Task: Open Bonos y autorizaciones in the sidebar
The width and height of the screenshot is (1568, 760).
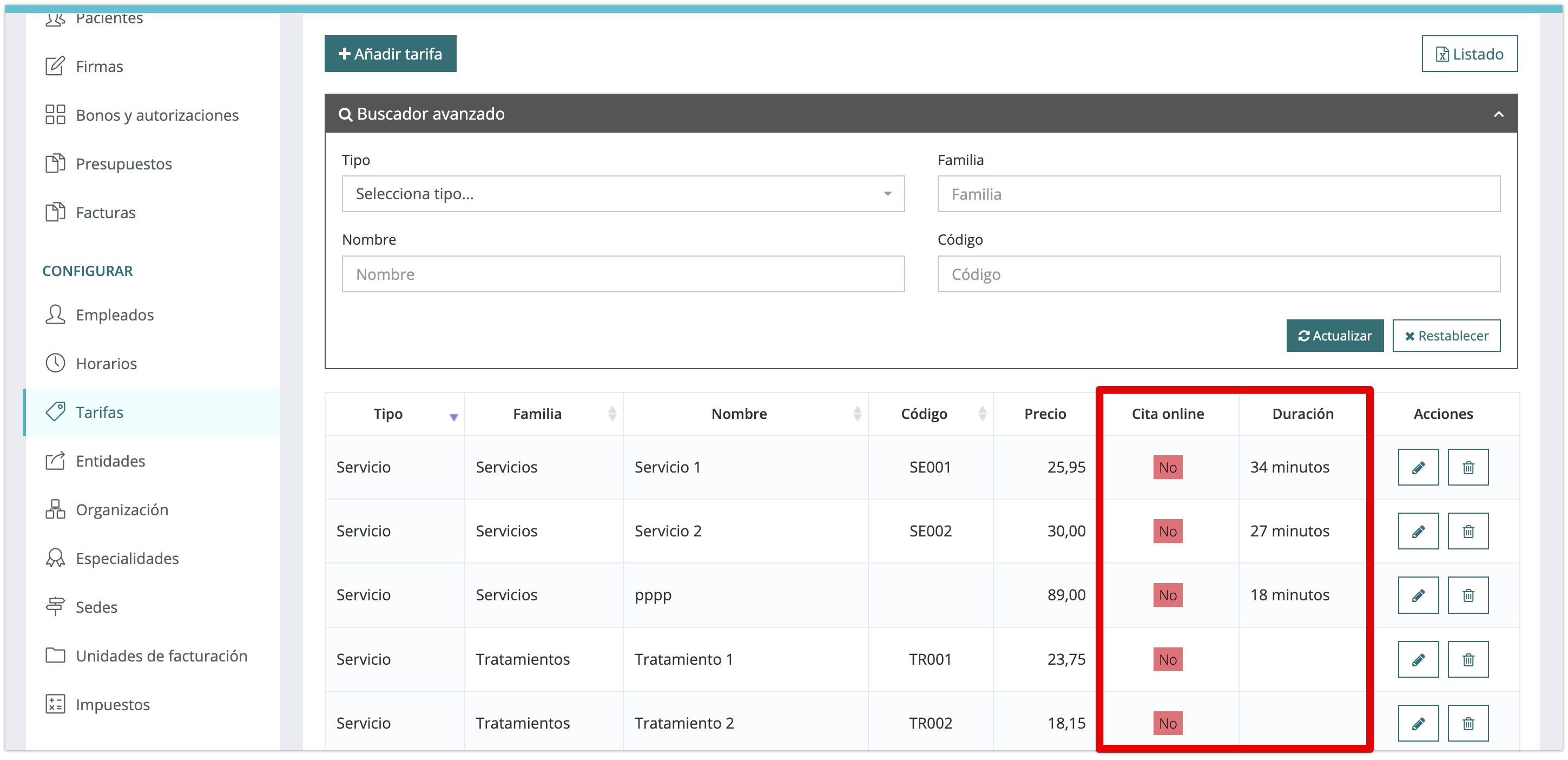Action: (x=157, y=115)
